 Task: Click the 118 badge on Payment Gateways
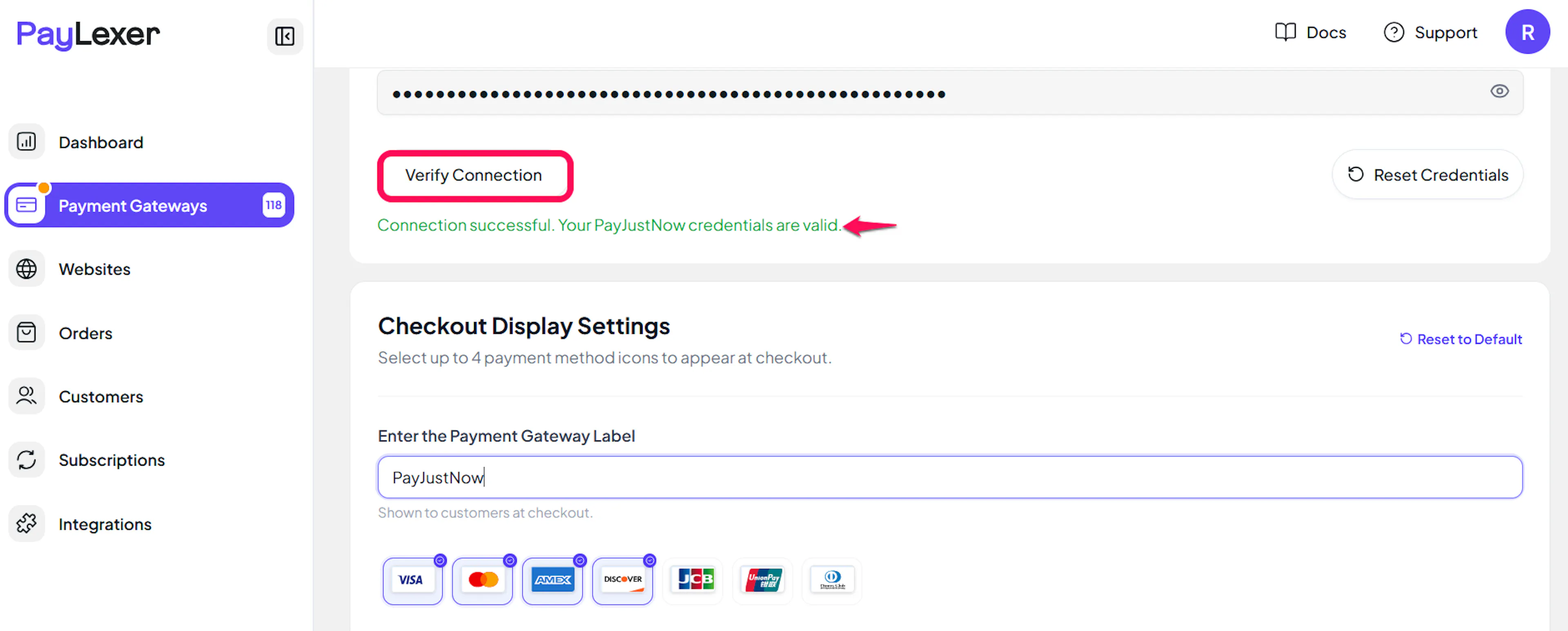pos(273,205)
